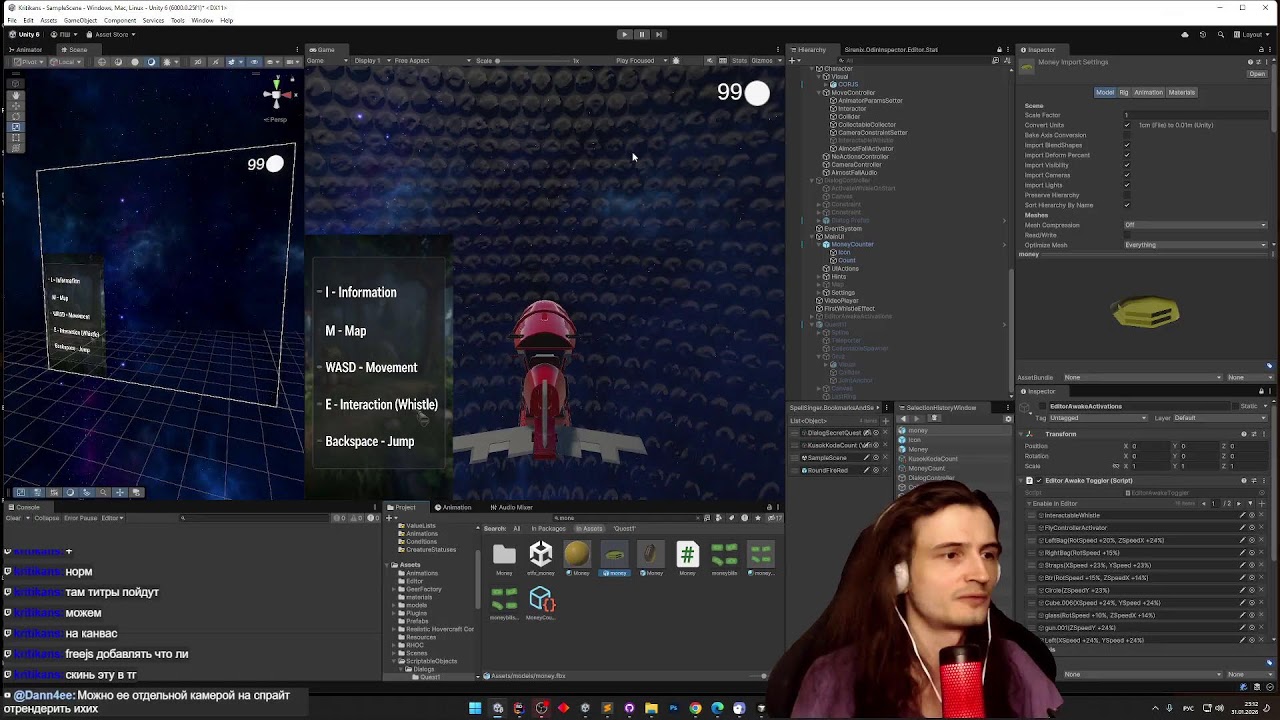This screenshot has height=720, width=1280.
Task: Click the In Assets search filter
Action: coord(588,528)
